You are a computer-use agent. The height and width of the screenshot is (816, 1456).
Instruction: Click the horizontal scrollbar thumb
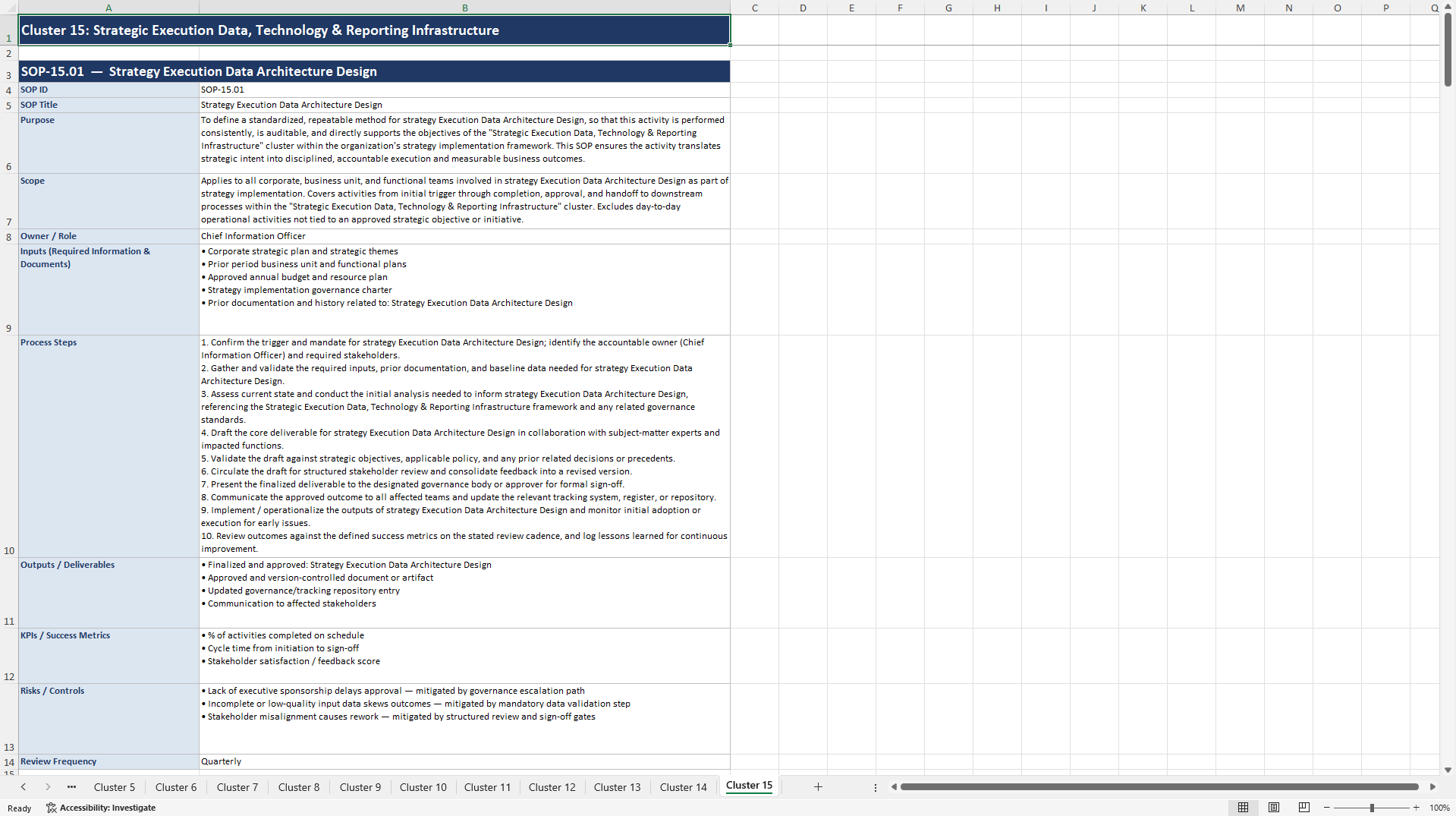click(x=1159, y=787)
